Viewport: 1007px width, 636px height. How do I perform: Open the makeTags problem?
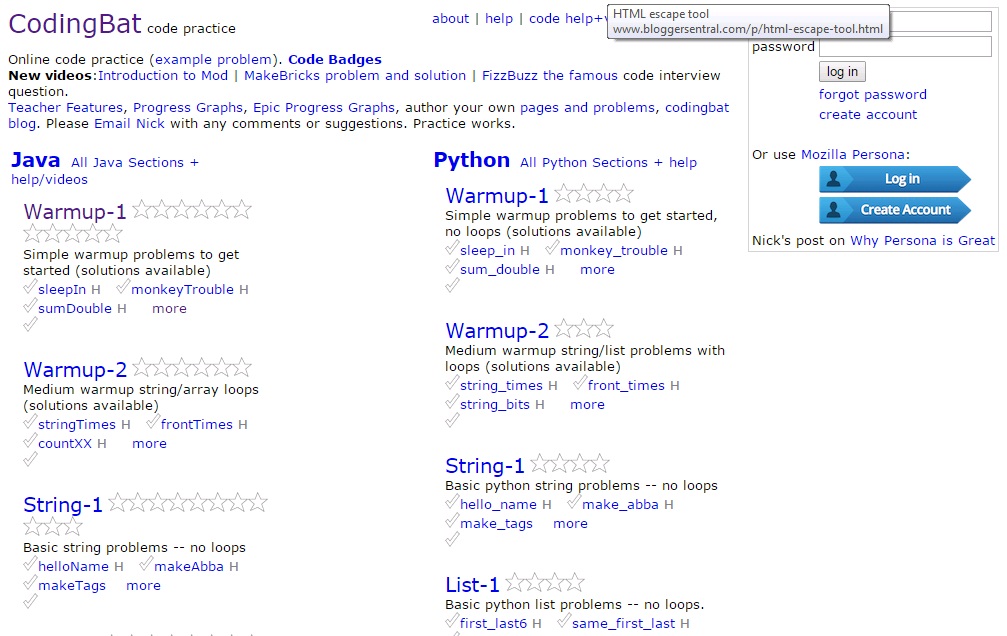[72, 586]
